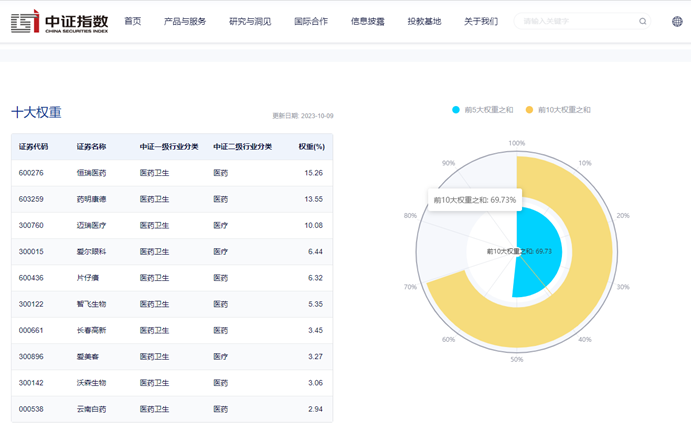Go to the 首页 home tab
The width and height of the screenshot is (691, 431).
pyautogui.click(x=132, y=21)
